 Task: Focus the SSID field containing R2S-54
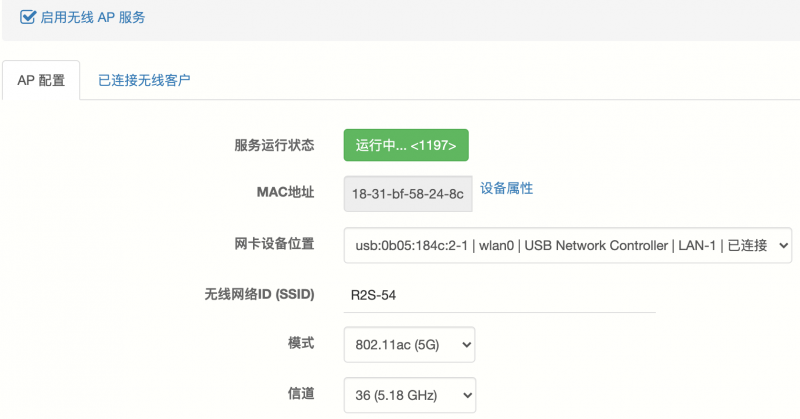click(x=499, y=295)
